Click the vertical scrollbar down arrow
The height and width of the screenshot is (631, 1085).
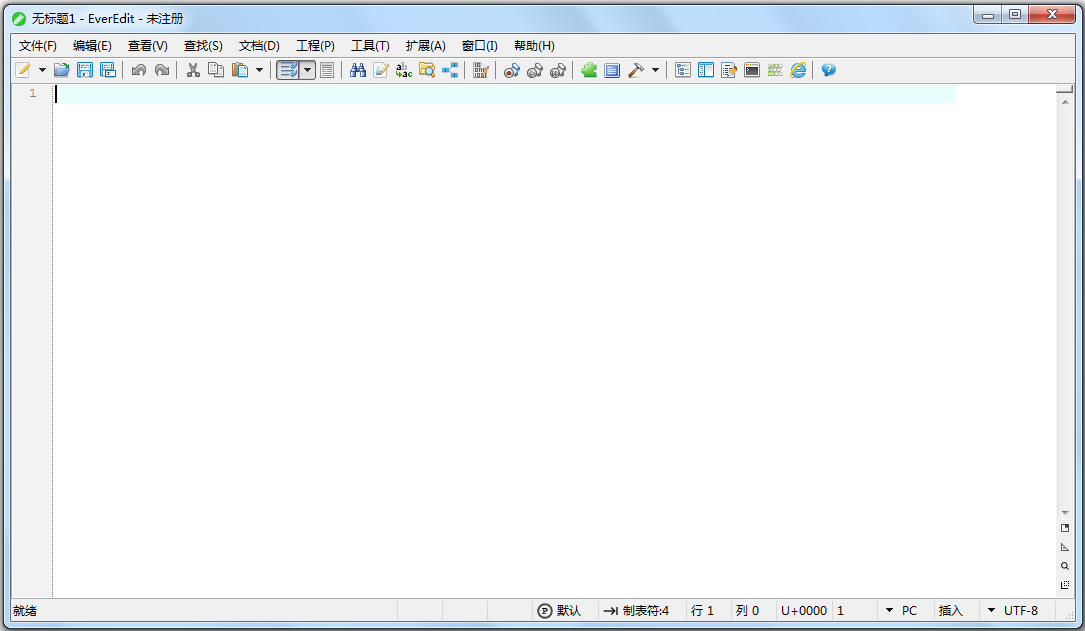tap(1065, 513)
